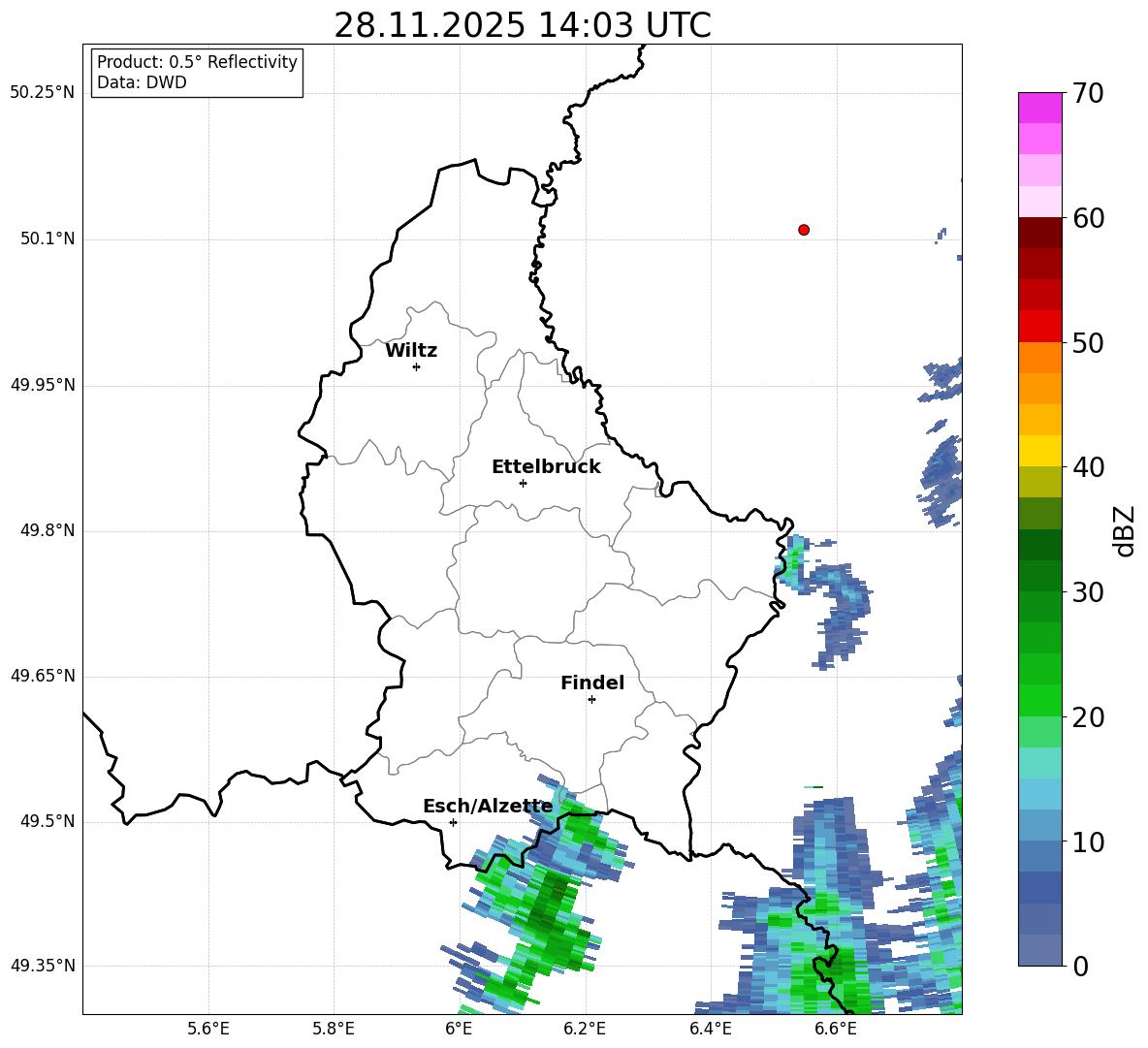Click the colorbar tick value 30

tap(1088, 592)
